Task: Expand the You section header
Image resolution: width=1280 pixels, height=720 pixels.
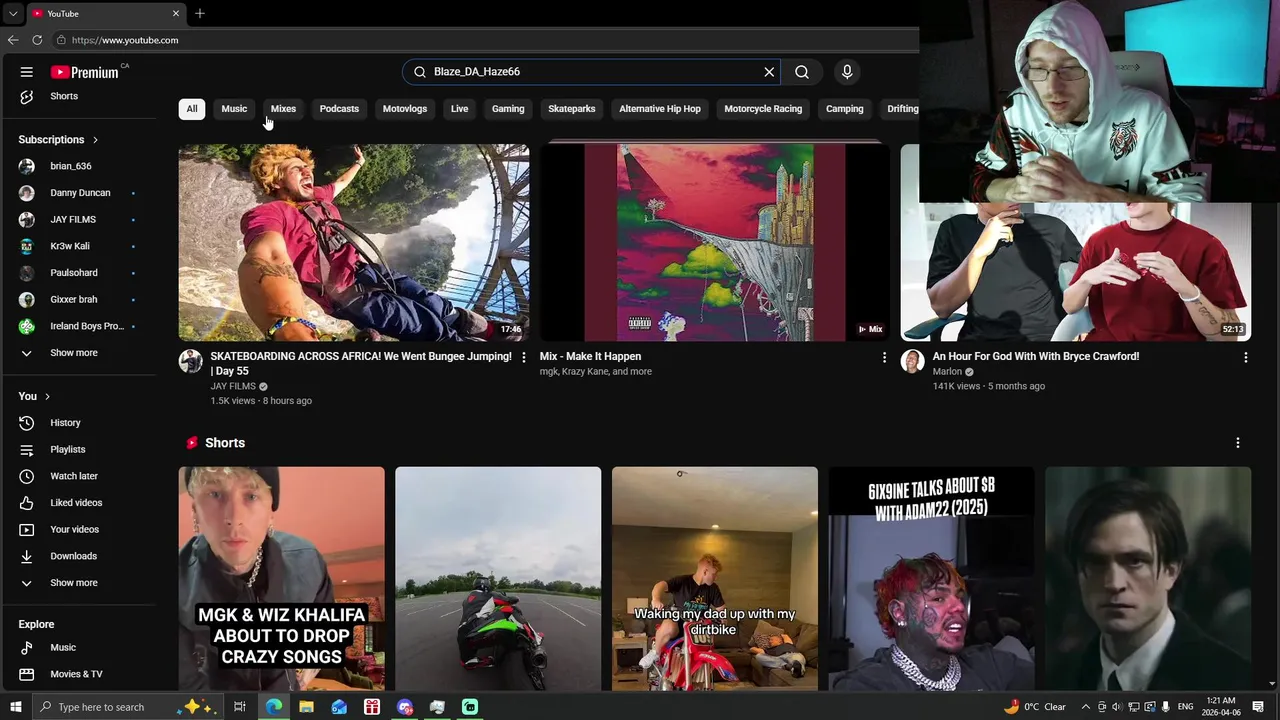Action: point(34,397)
